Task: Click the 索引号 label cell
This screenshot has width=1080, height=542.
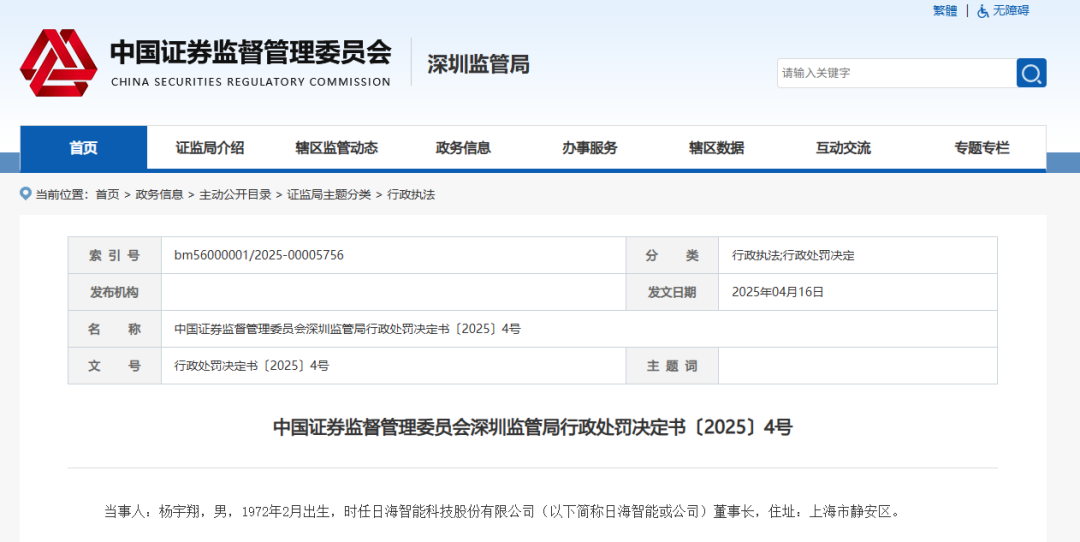Action: coord(114,256)
